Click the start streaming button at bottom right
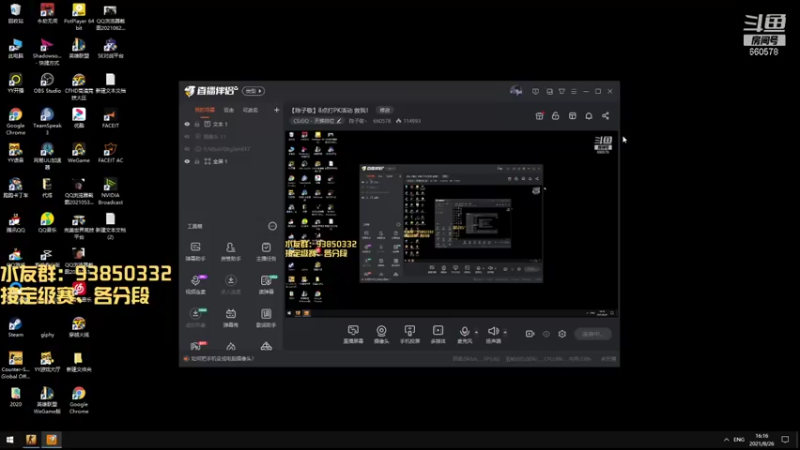The image size is (800, 450). pos(592,334)
